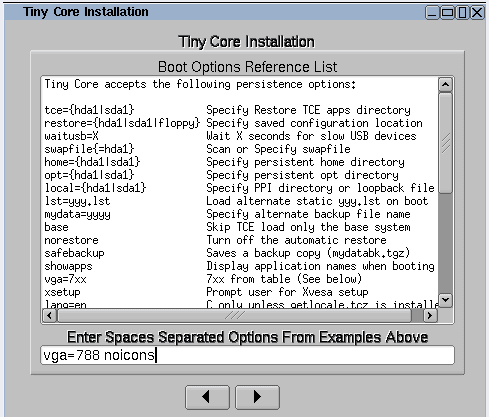Viewport: 489px width, 417px height.
Task: Click 'Turn off the automatic restore' description
Action: [296, 240]
